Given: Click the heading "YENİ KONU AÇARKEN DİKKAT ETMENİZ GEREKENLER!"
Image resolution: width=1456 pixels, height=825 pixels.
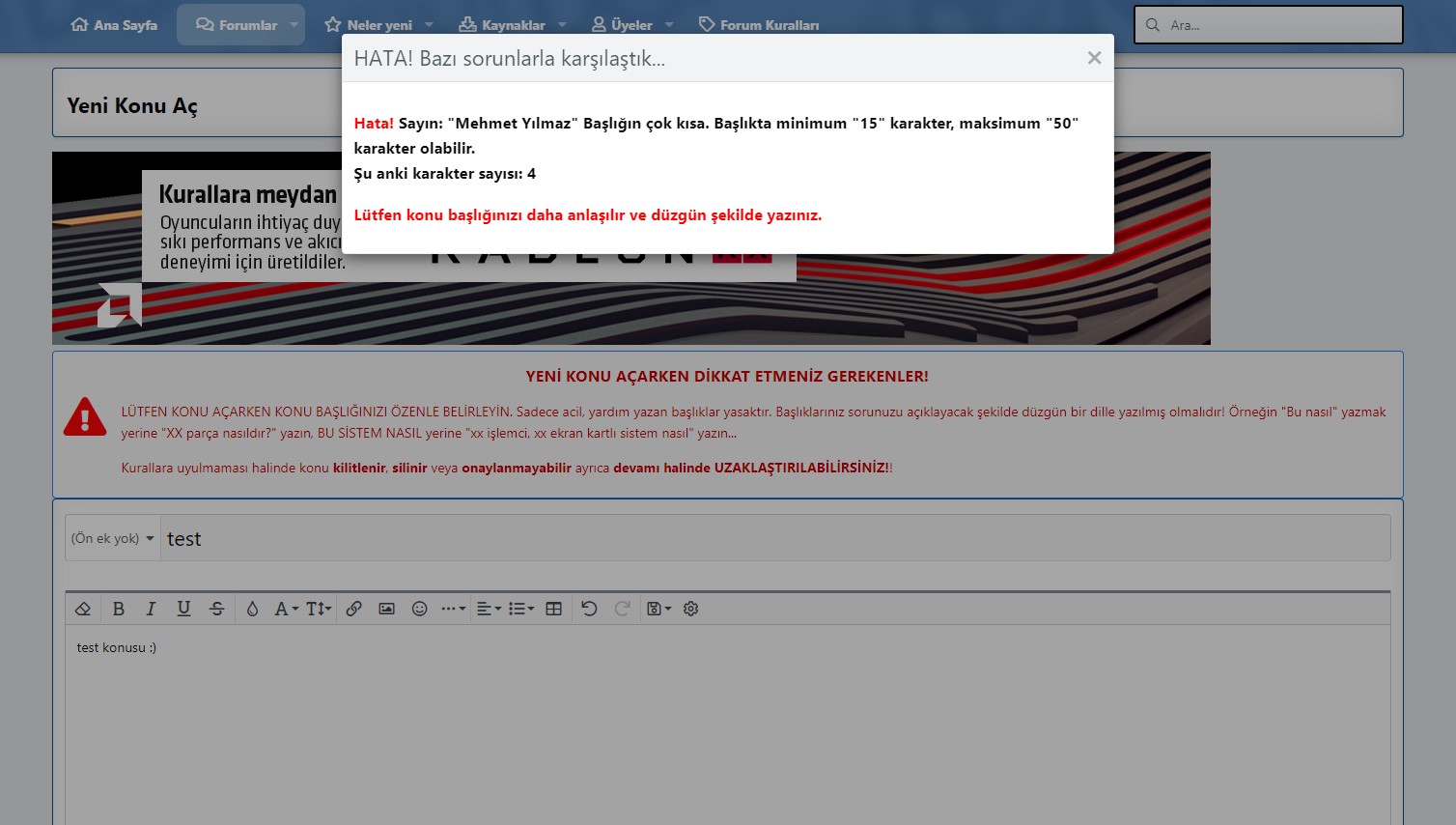Looking at the screenshot, I should click(x=727, y=377).
